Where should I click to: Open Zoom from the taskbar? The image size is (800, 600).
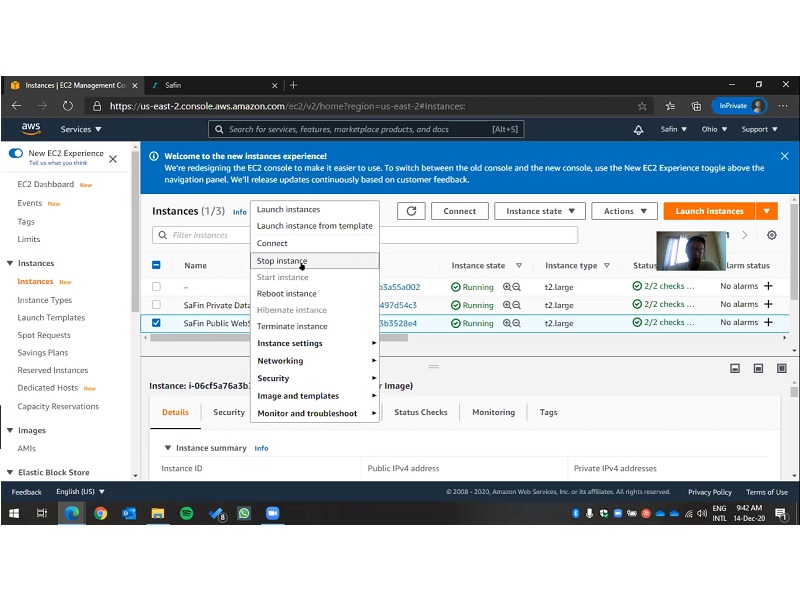(x=272, y=513)
